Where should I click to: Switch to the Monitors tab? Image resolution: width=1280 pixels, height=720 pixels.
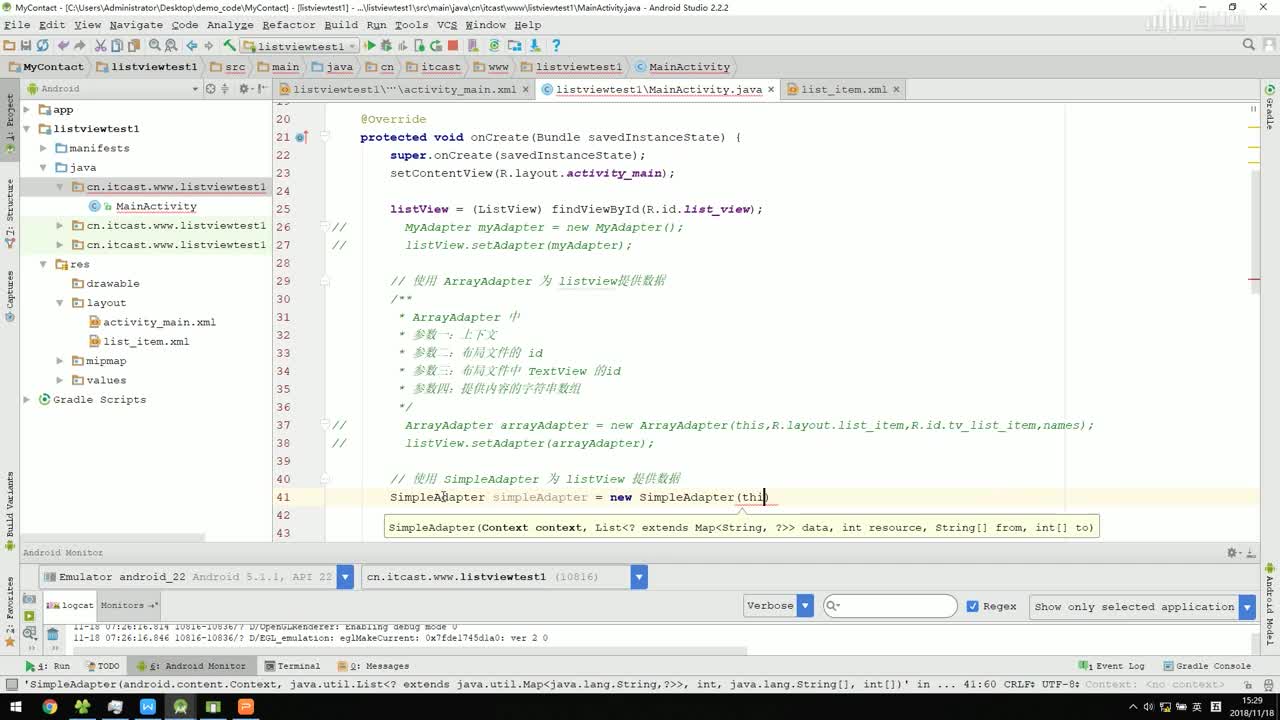pyautogui.click(x=128, y=605)
